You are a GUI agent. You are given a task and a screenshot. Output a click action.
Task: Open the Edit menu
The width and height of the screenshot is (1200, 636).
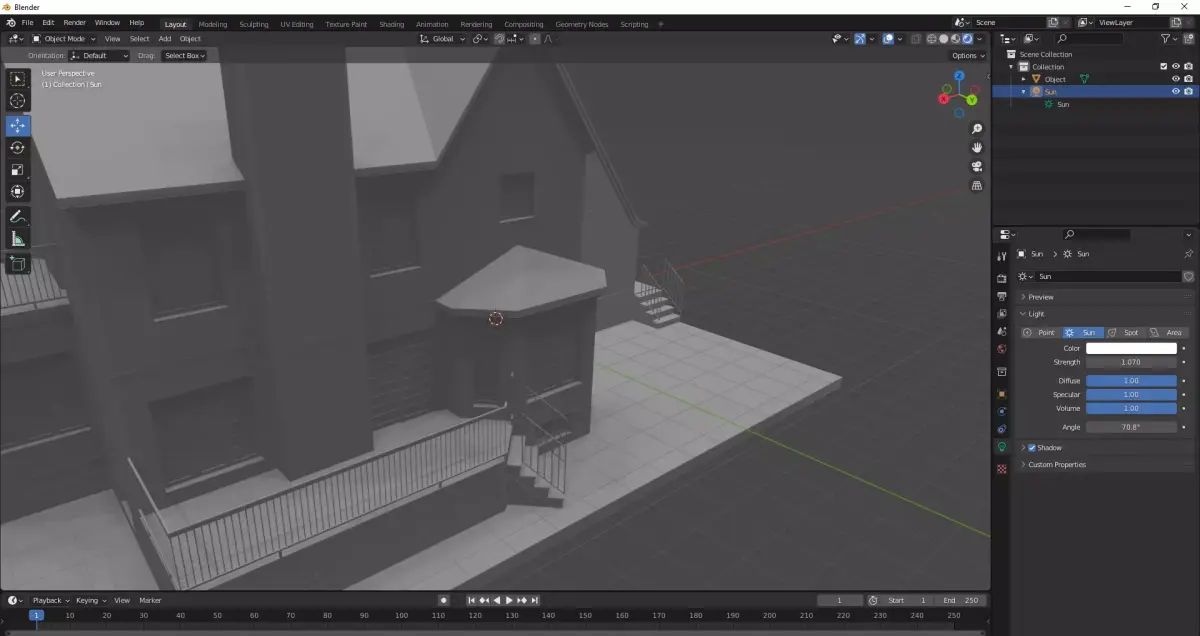(x=48, y=22)
